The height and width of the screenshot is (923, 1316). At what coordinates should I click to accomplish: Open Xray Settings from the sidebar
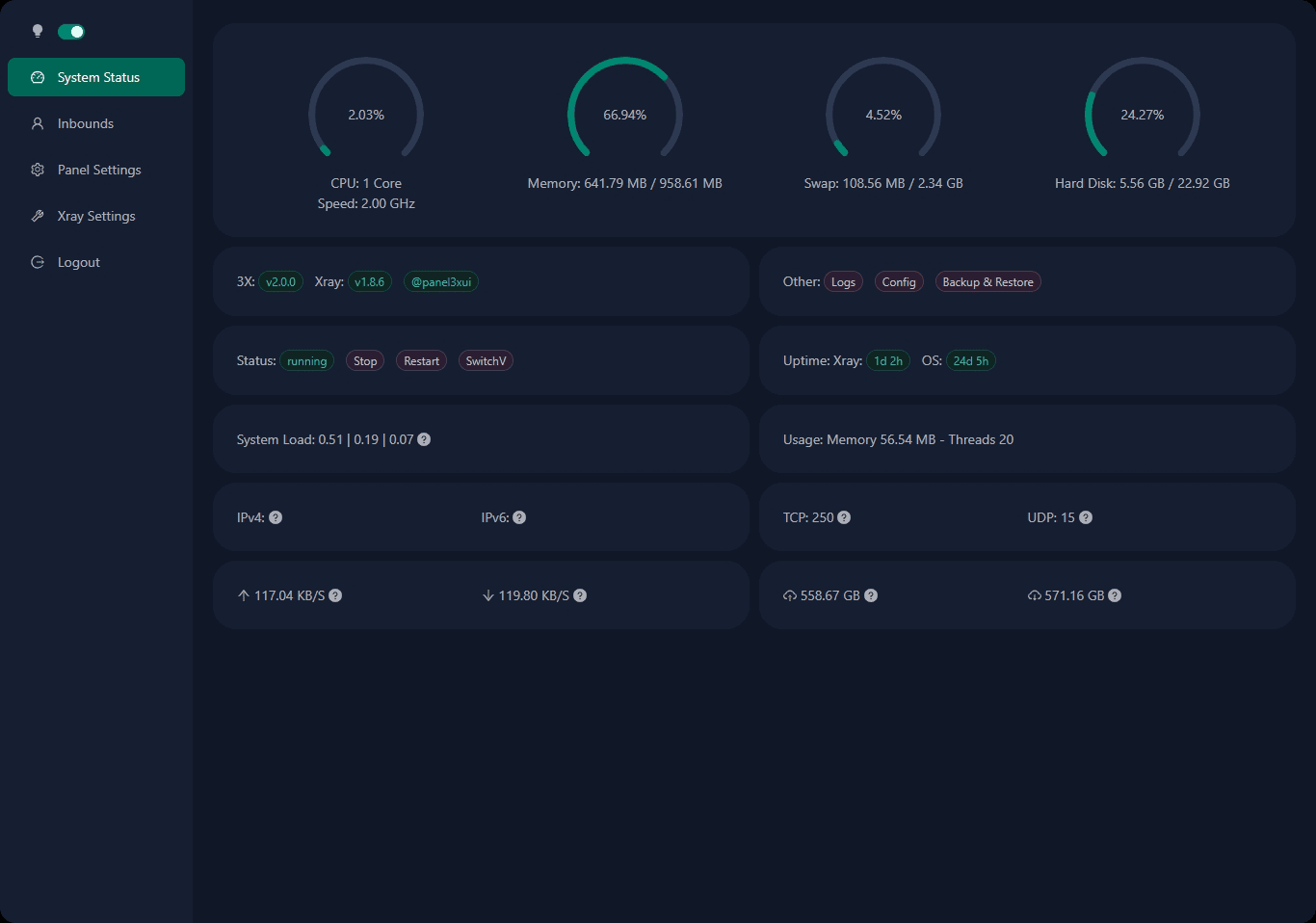coord(95,216)
